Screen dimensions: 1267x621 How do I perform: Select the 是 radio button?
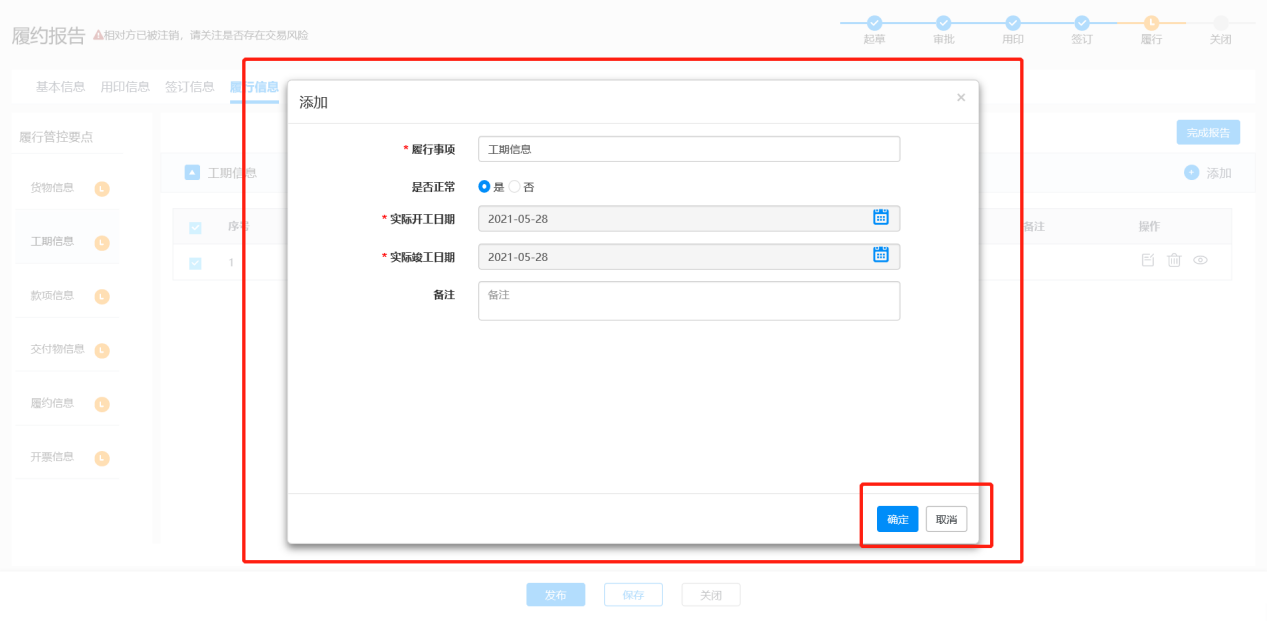[485, 187]
